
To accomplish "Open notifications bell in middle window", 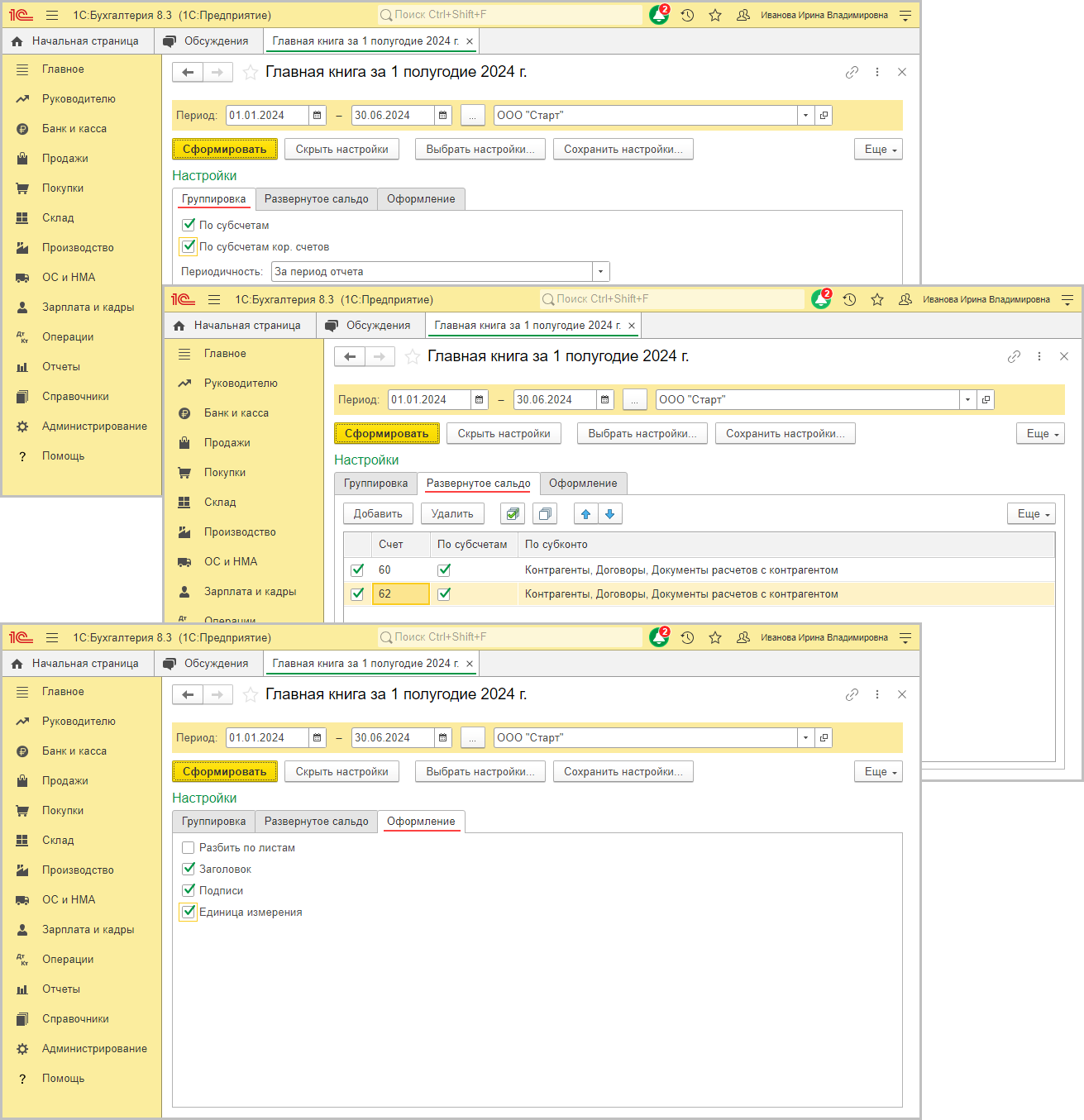I will (x=821, y=299).
